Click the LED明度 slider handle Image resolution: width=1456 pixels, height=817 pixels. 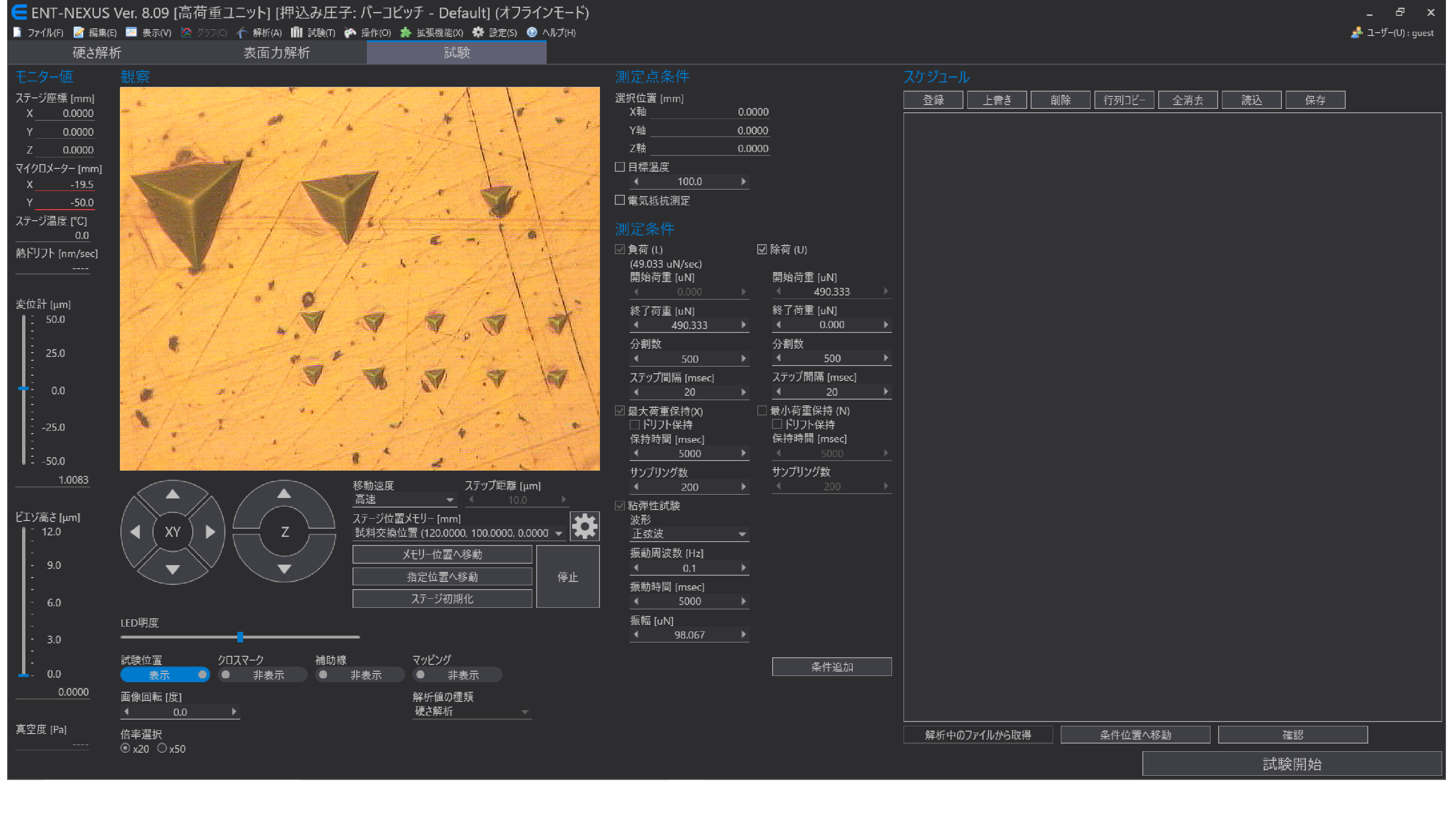[x=240, y=637]
